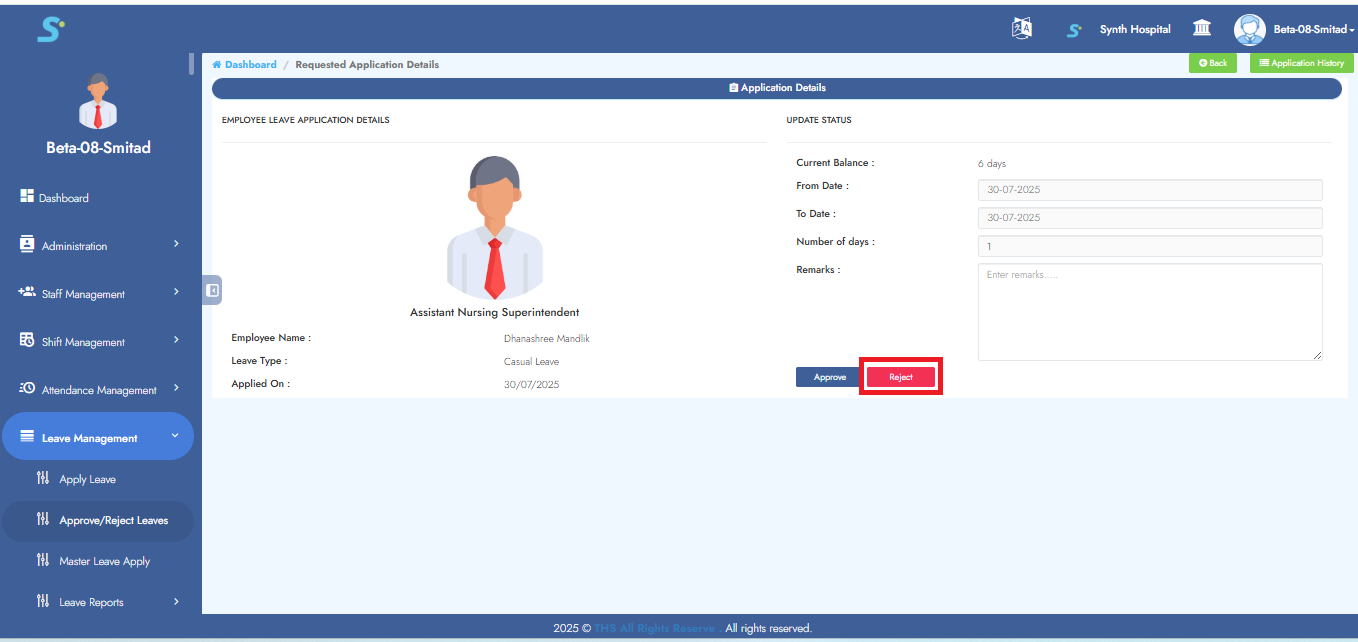1358x642 pixels.
Task: Click the employee profile picture
Action: coord(494,228)
